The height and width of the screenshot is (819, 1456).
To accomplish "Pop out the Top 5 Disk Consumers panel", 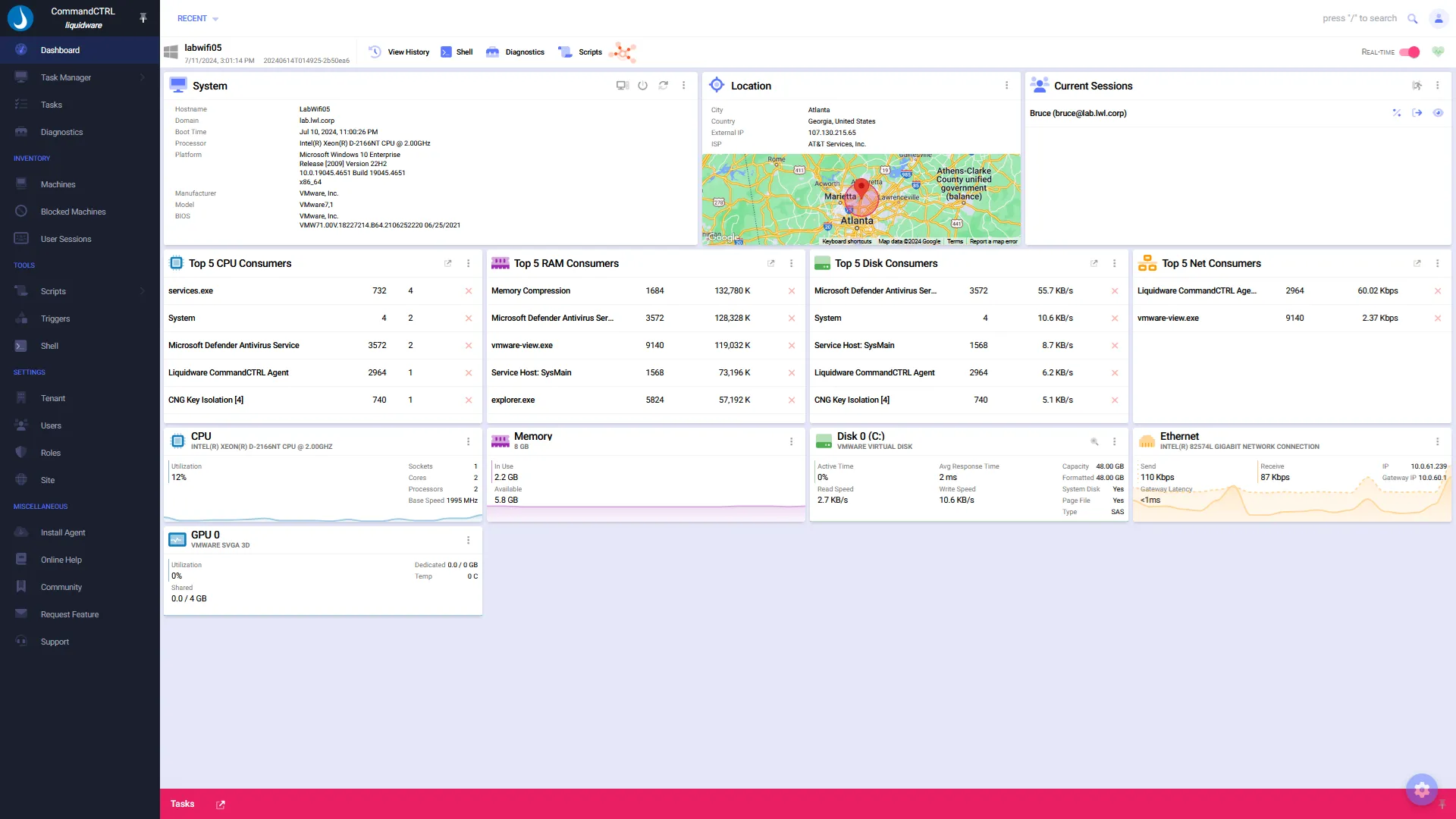I will pyautogui.click(x=1094, y=263).
